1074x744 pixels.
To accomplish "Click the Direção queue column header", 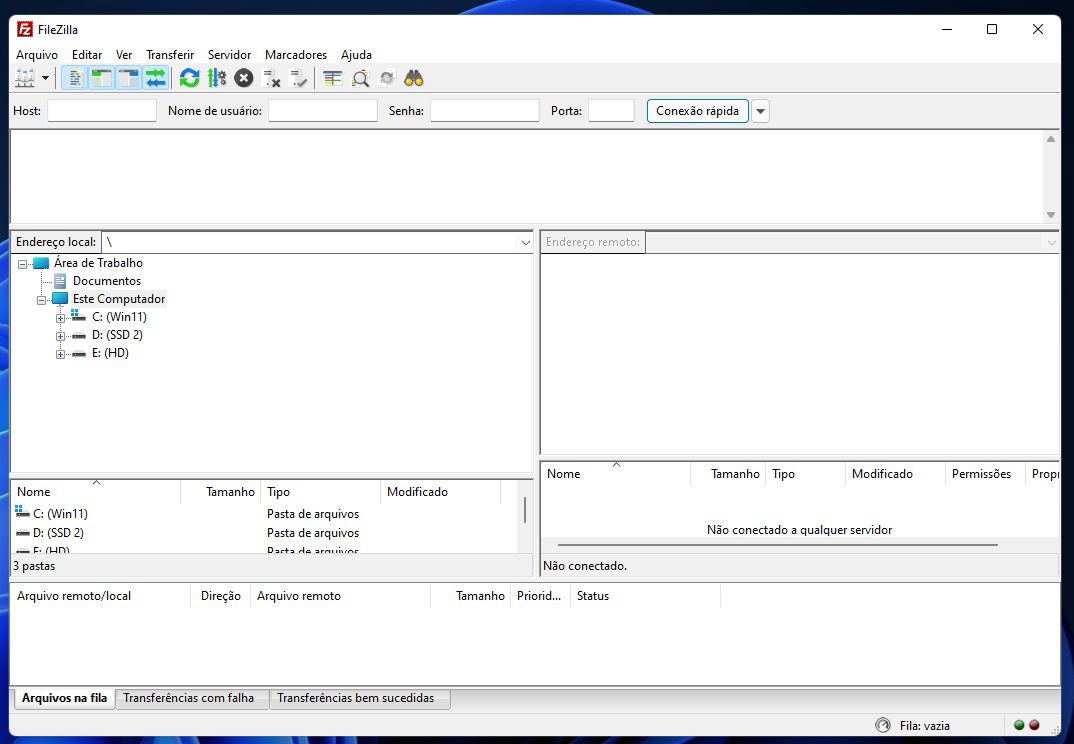I will [x=221, y=595].
